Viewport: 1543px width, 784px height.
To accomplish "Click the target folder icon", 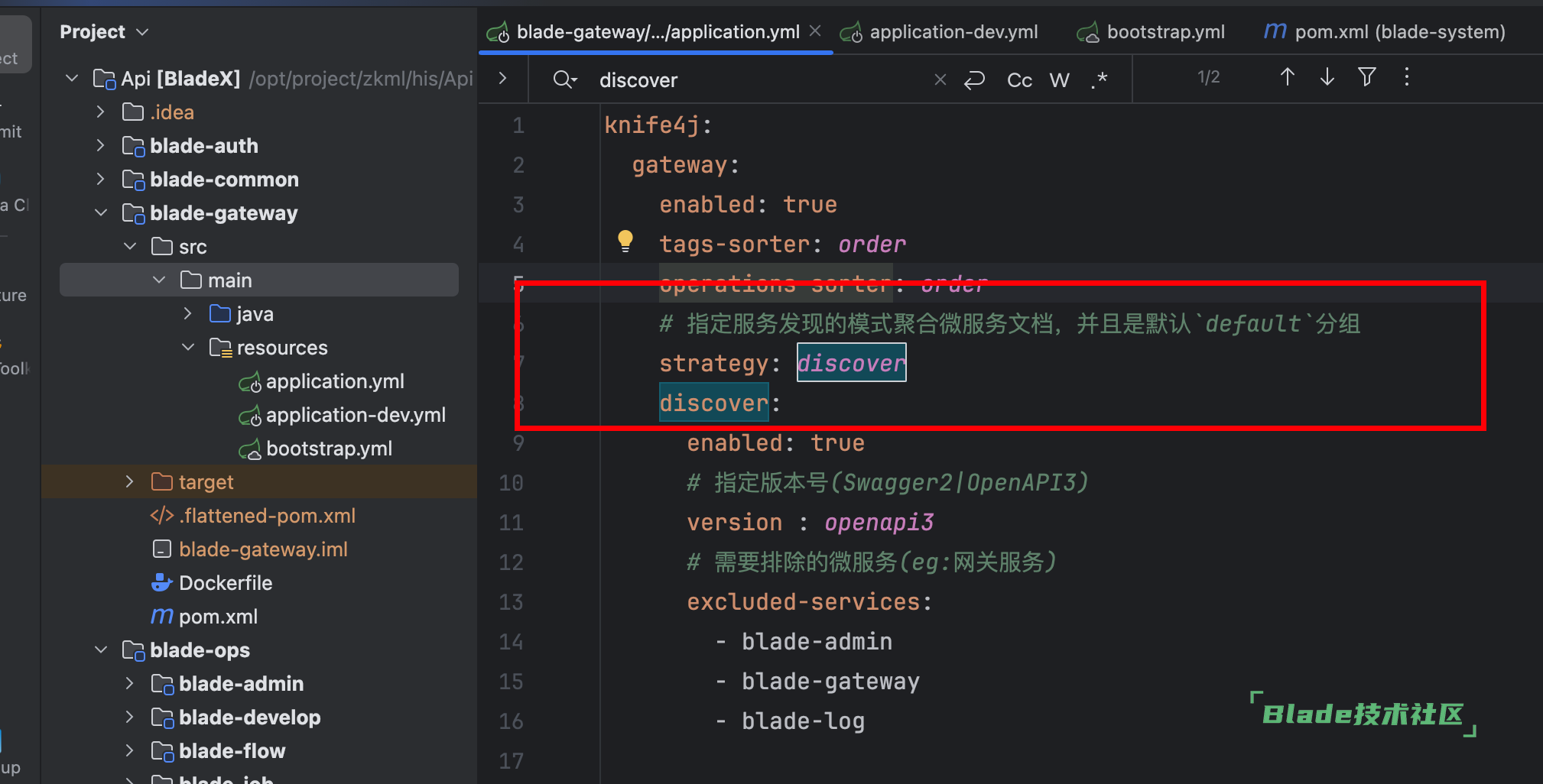I will (162, 482).
